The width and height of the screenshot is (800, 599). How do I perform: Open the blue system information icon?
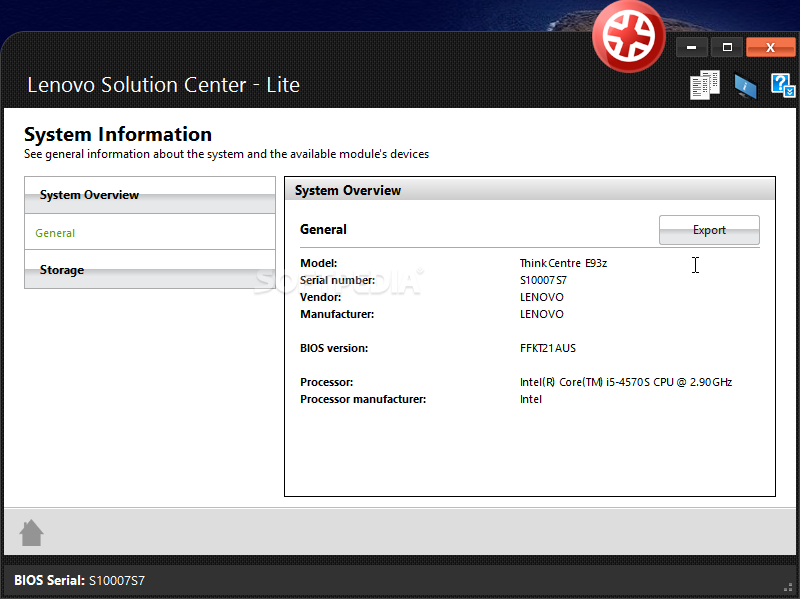pyautogui.click(x=745, y=86)
